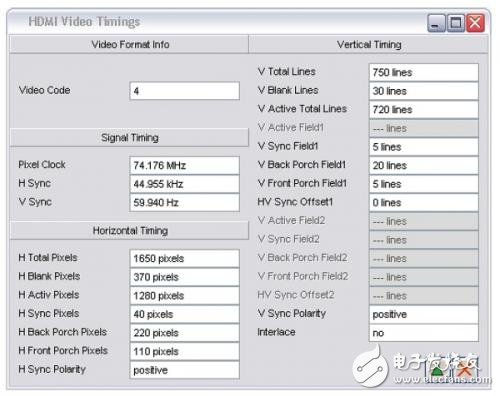Click the Video Code field showing 4
500x396 pixels.
coord(184,91)
